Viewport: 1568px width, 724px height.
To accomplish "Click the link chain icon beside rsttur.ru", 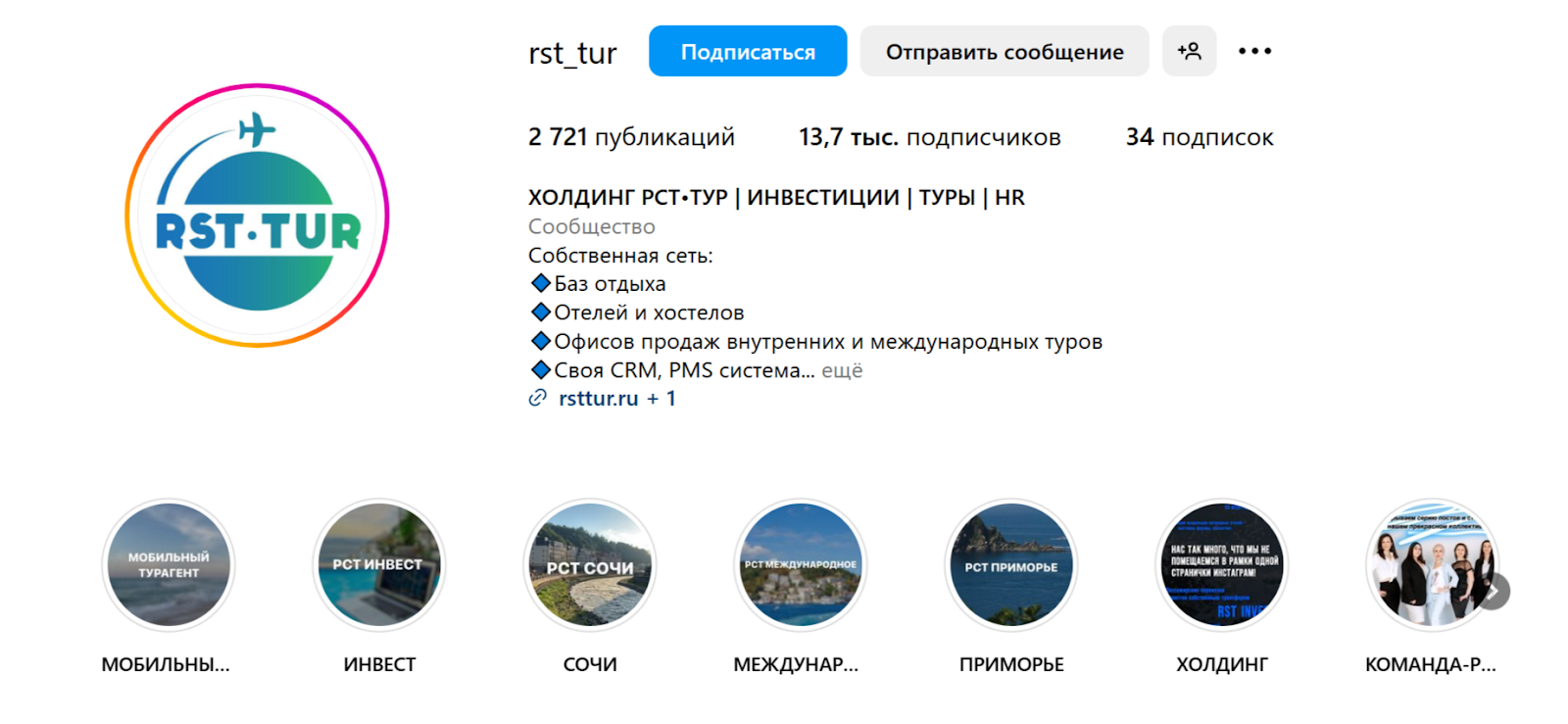I will [537, 398].
